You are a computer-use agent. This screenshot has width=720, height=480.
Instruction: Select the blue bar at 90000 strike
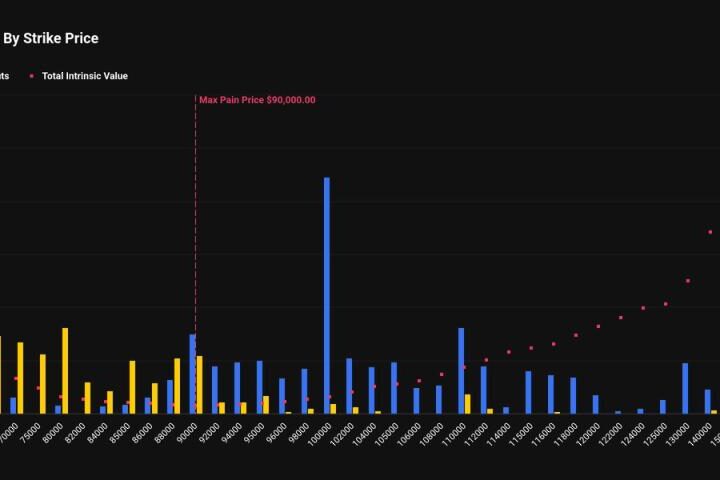pos(193,373)
